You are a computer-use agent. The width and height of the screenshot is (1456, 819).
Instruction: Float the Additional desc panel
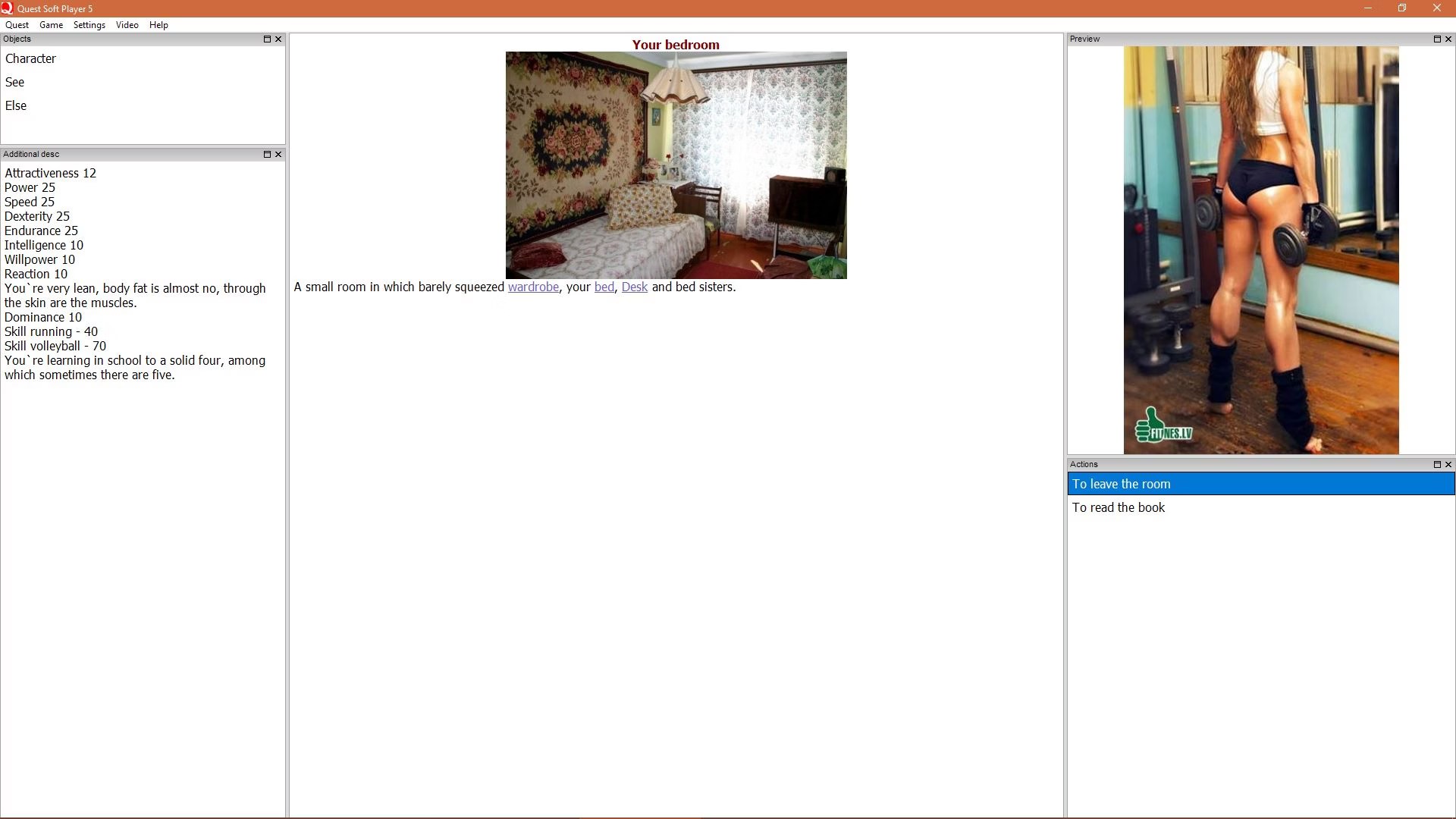coord(267,154)
